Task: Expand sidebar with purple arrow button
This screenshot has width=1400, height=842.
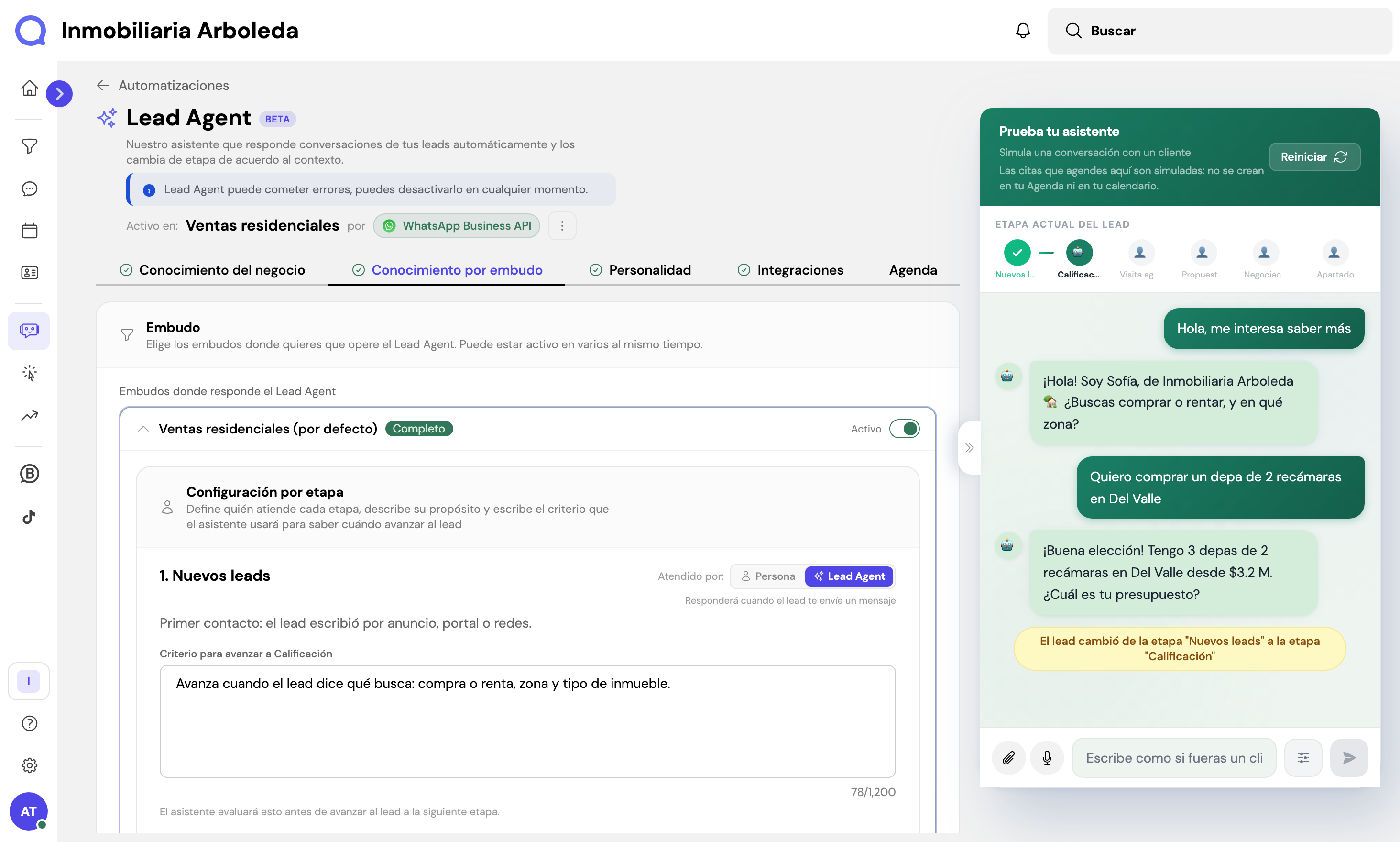Action: (x=60, y=94)
